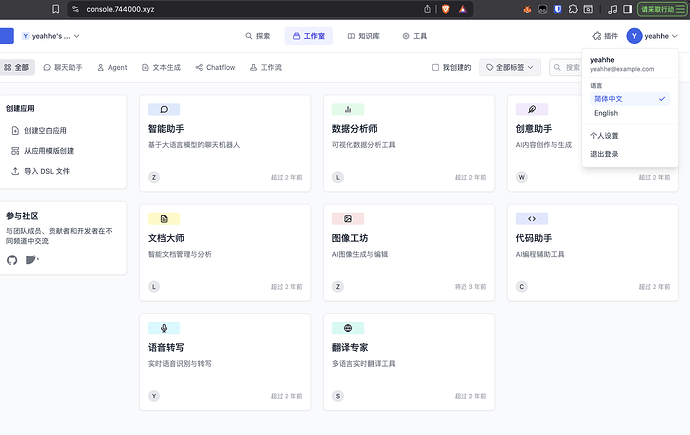
Task: Click the chat bubble icon on 智能助手 card
Action: 164,109
